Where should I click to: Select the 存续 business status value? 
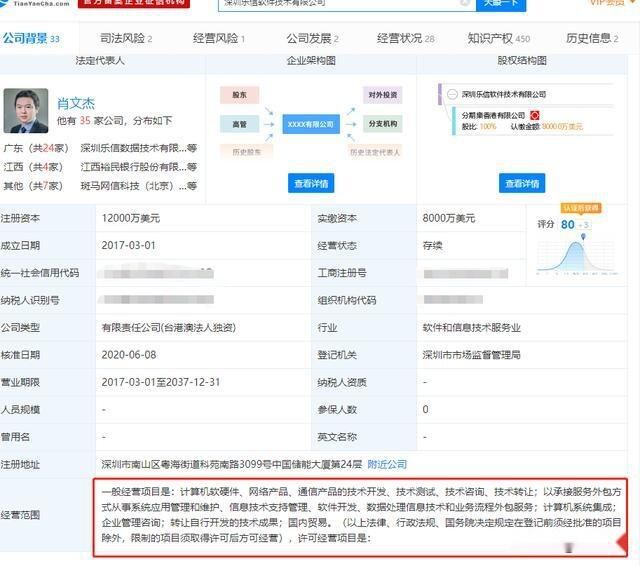click(x=432, y=246)
